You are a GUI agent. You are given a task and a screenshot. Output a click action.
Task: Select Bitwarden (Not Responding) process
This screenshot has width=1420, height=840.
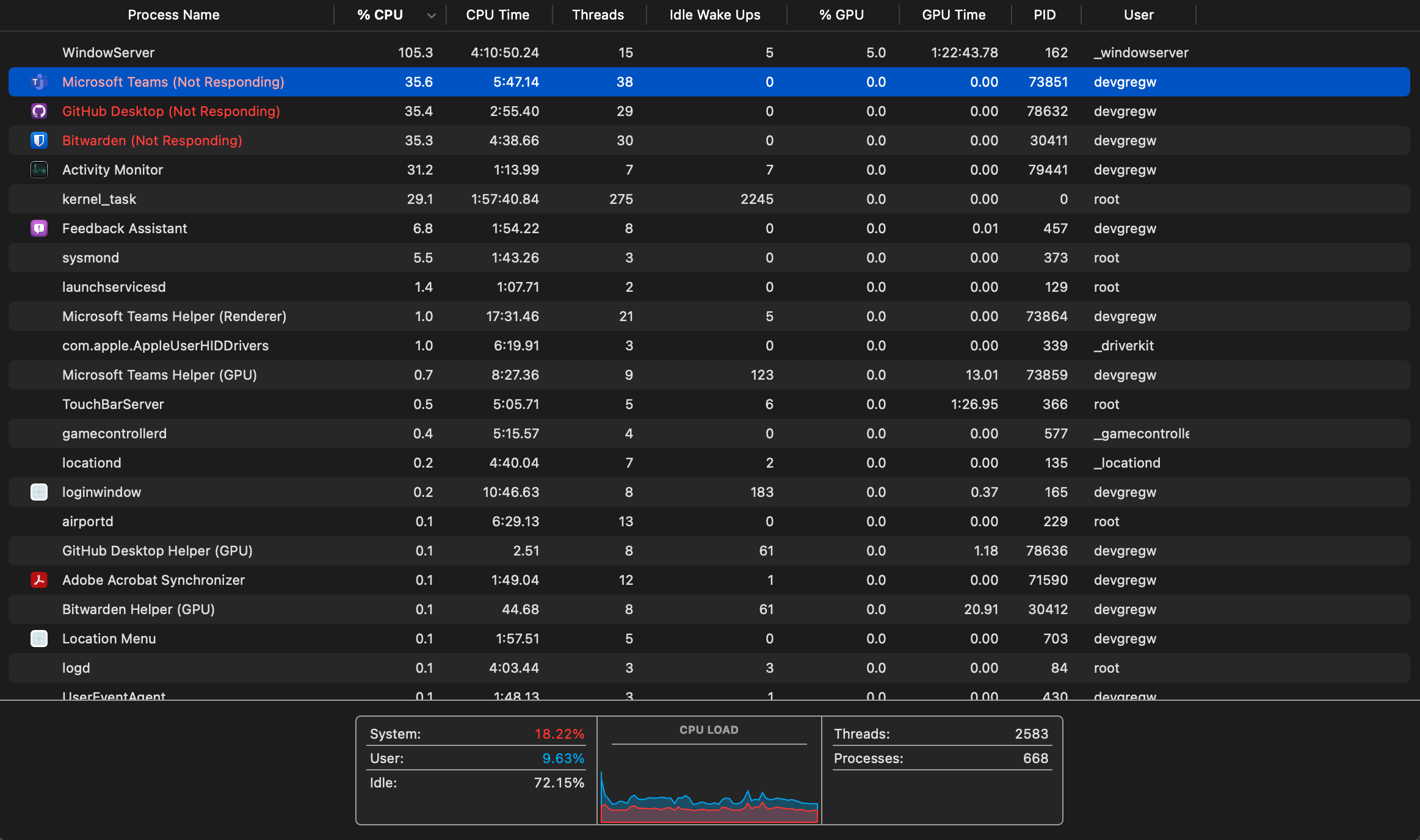point(709,140)
